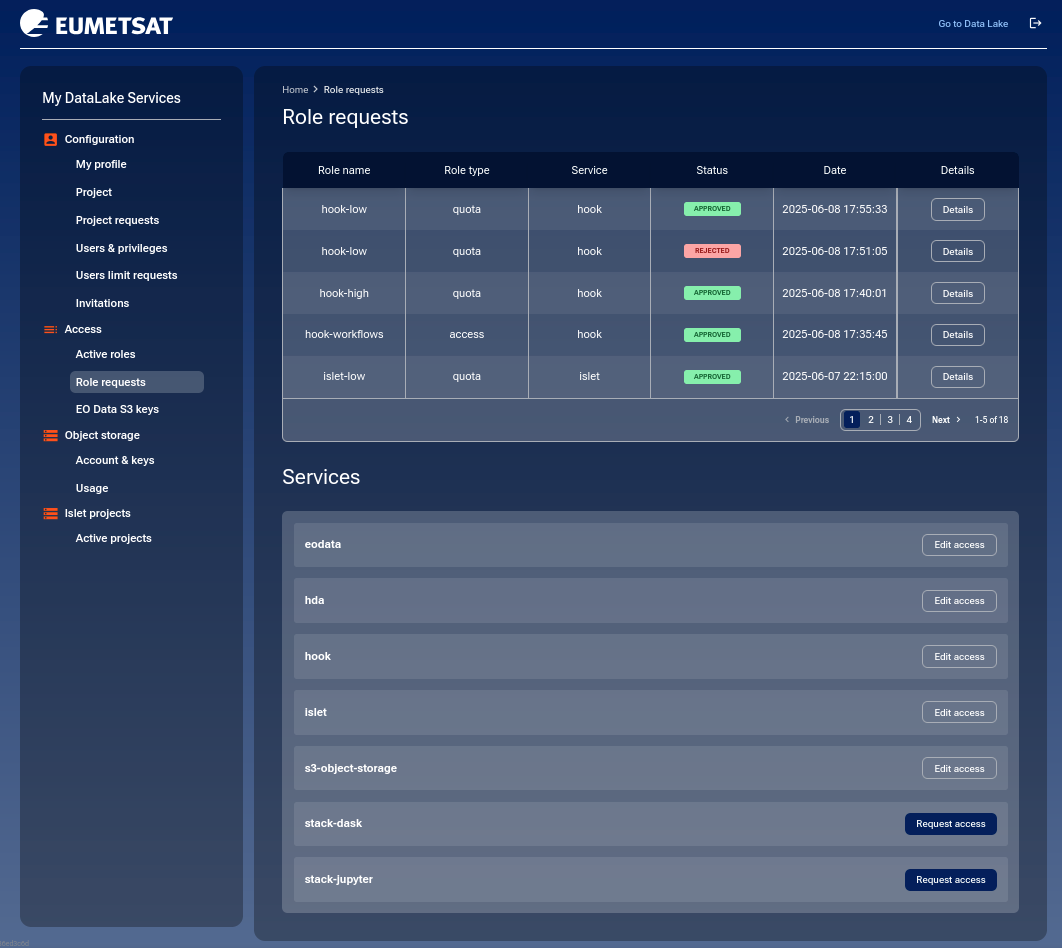Click date 2025-06-08 17:40:01
This screenshot has width=1062, height=948.
tap(834, 293)
